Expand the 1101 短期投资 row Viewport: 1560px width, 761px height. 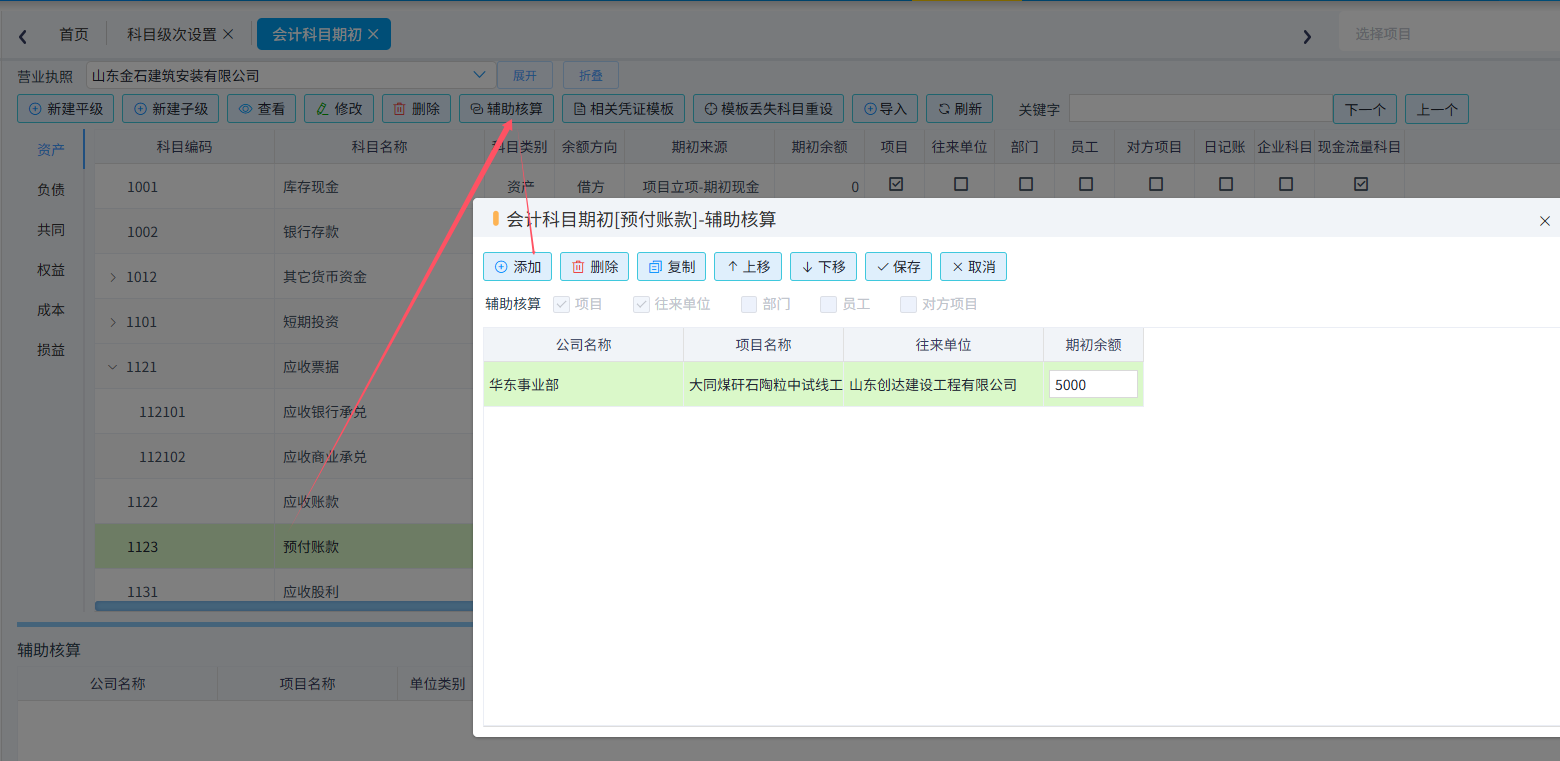coord(113,322)
